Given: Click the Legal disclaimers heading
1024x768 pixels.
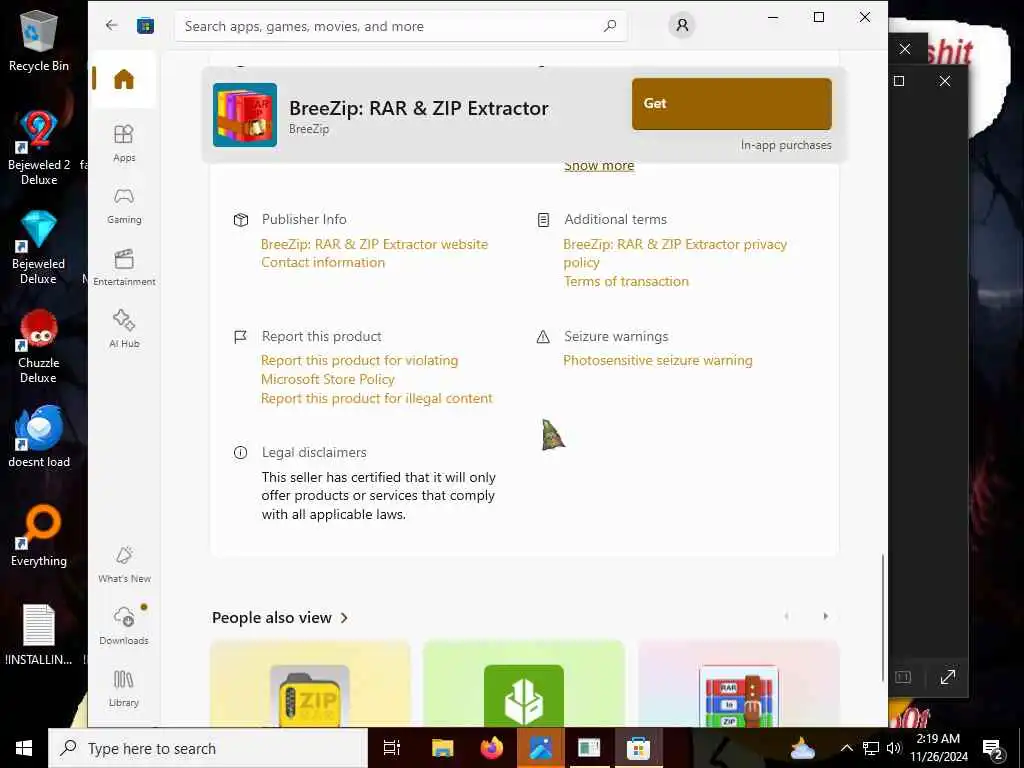Looking at the screenshot, I should point(314,453).
